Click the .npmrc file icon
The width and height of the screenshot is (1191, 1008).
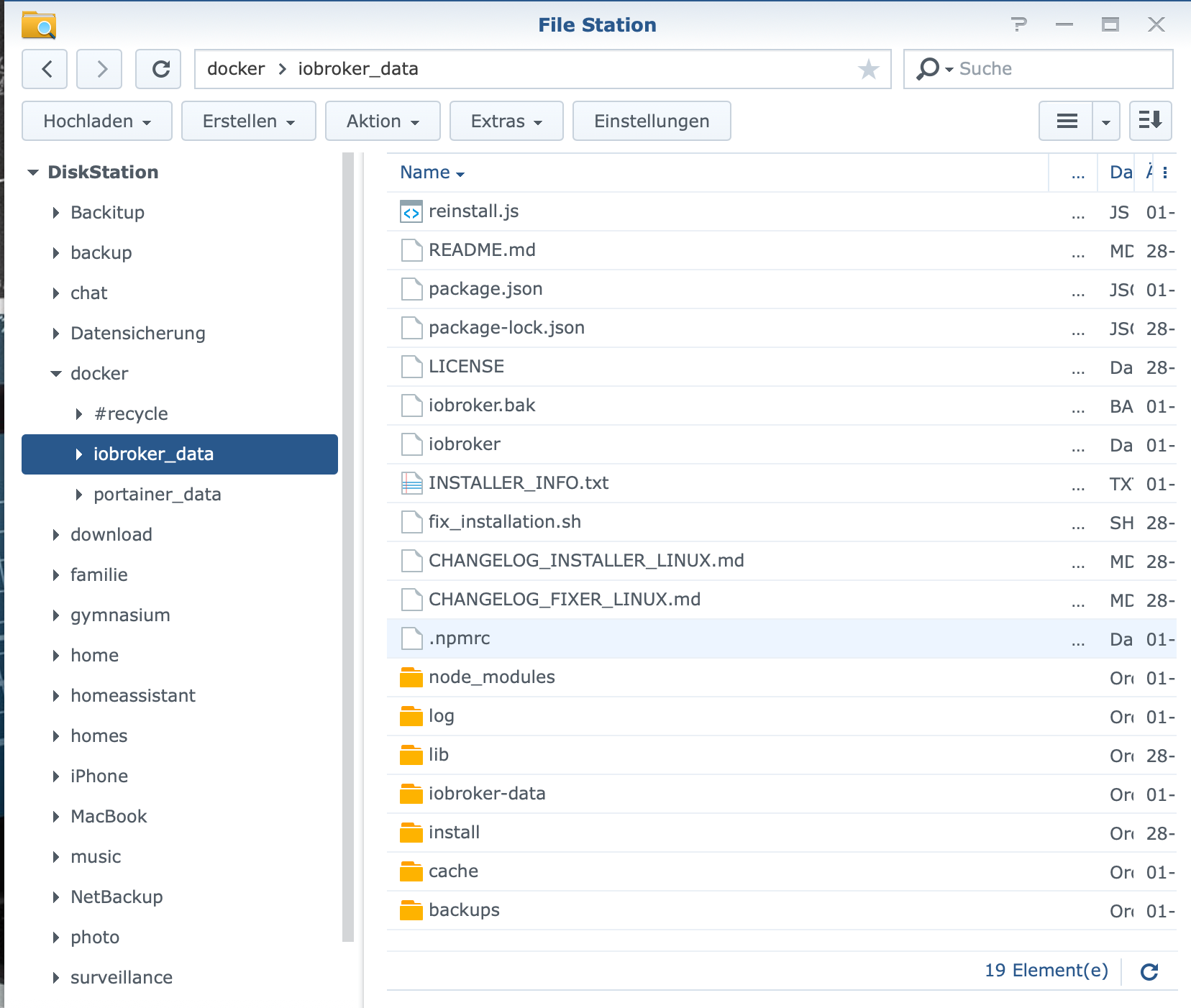(x=411, y=638)
